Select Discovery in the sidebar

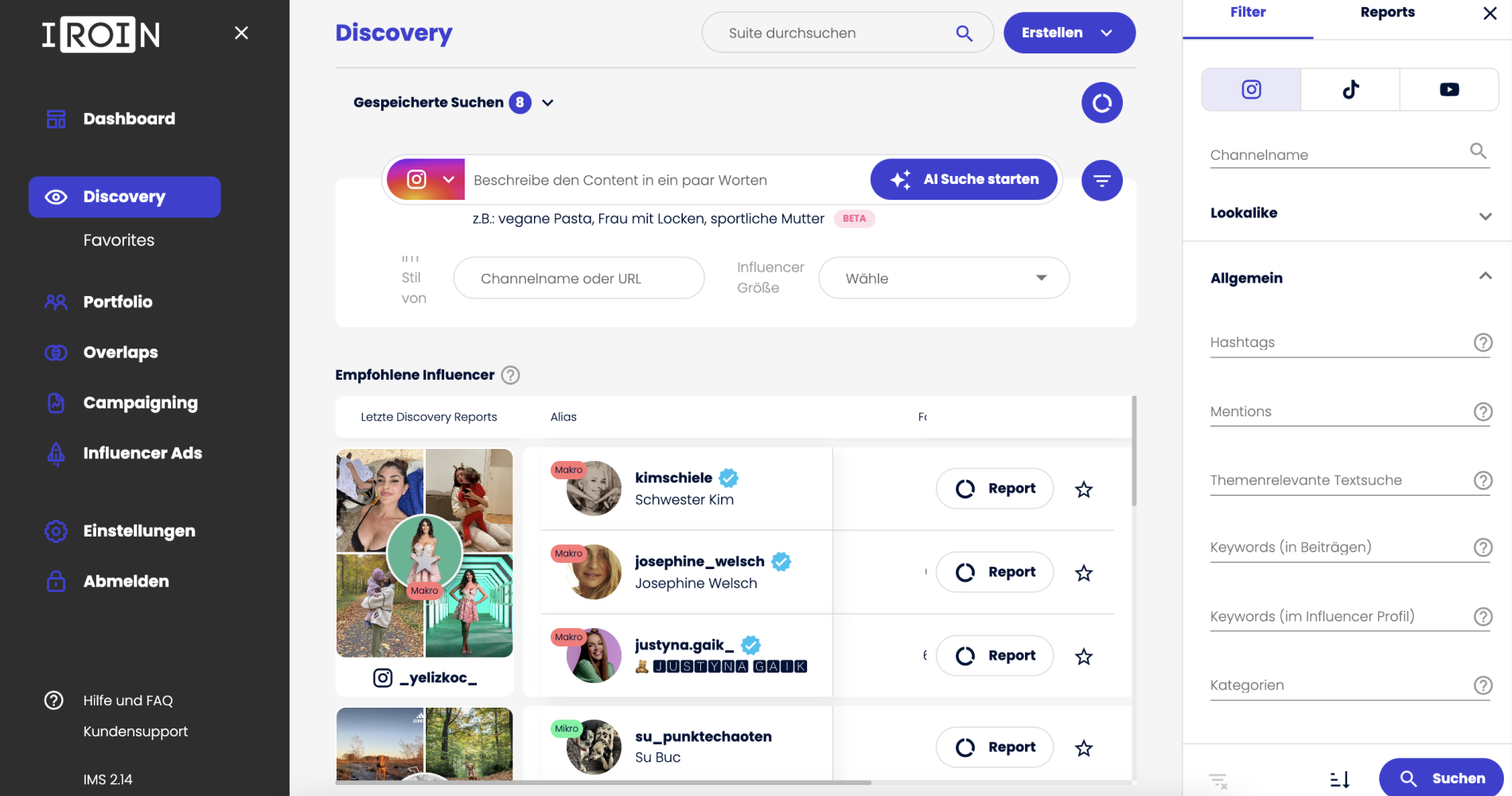[125, 197]
